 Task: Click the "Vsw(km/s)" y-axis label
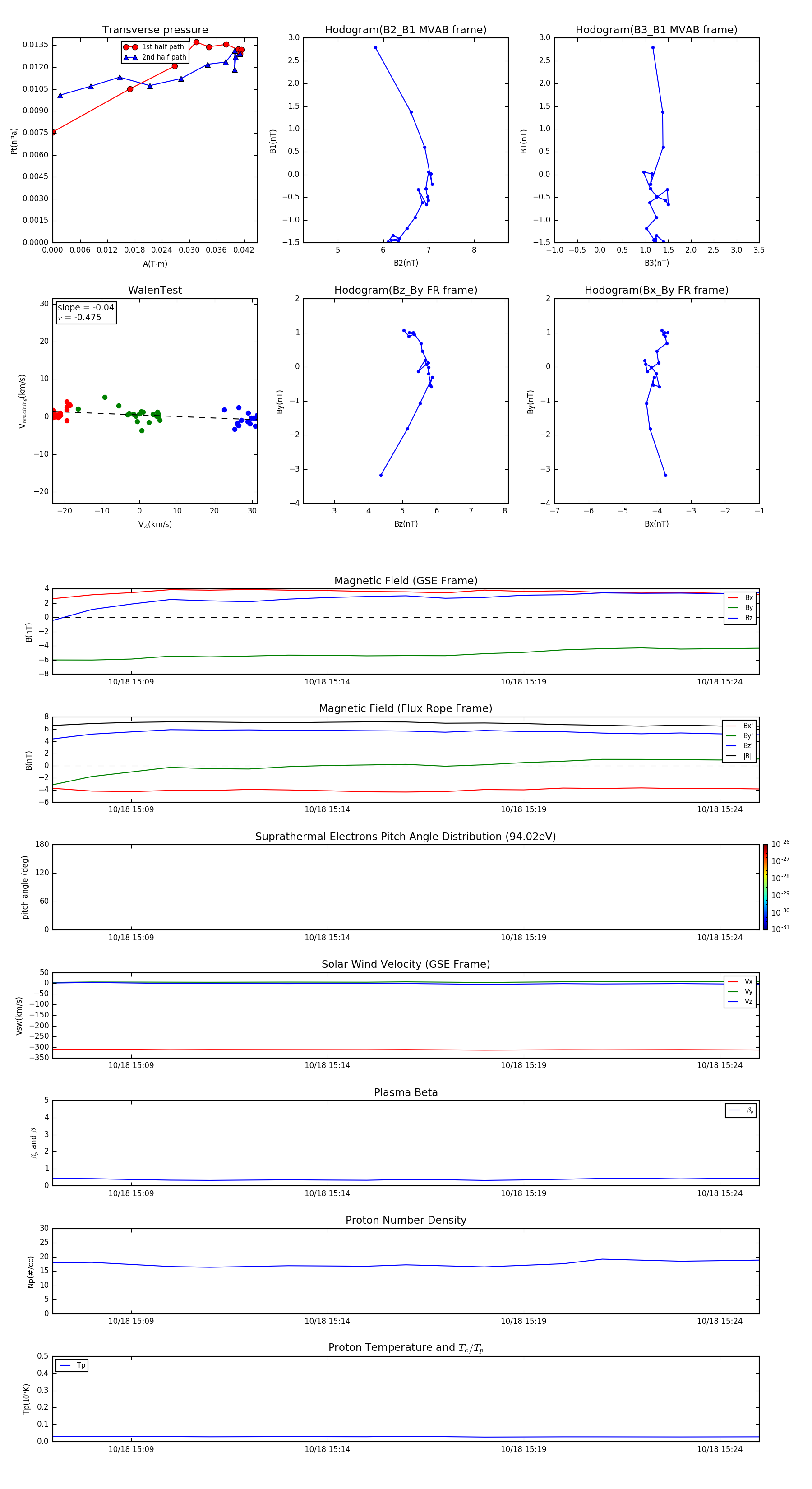coord(19,1016)
